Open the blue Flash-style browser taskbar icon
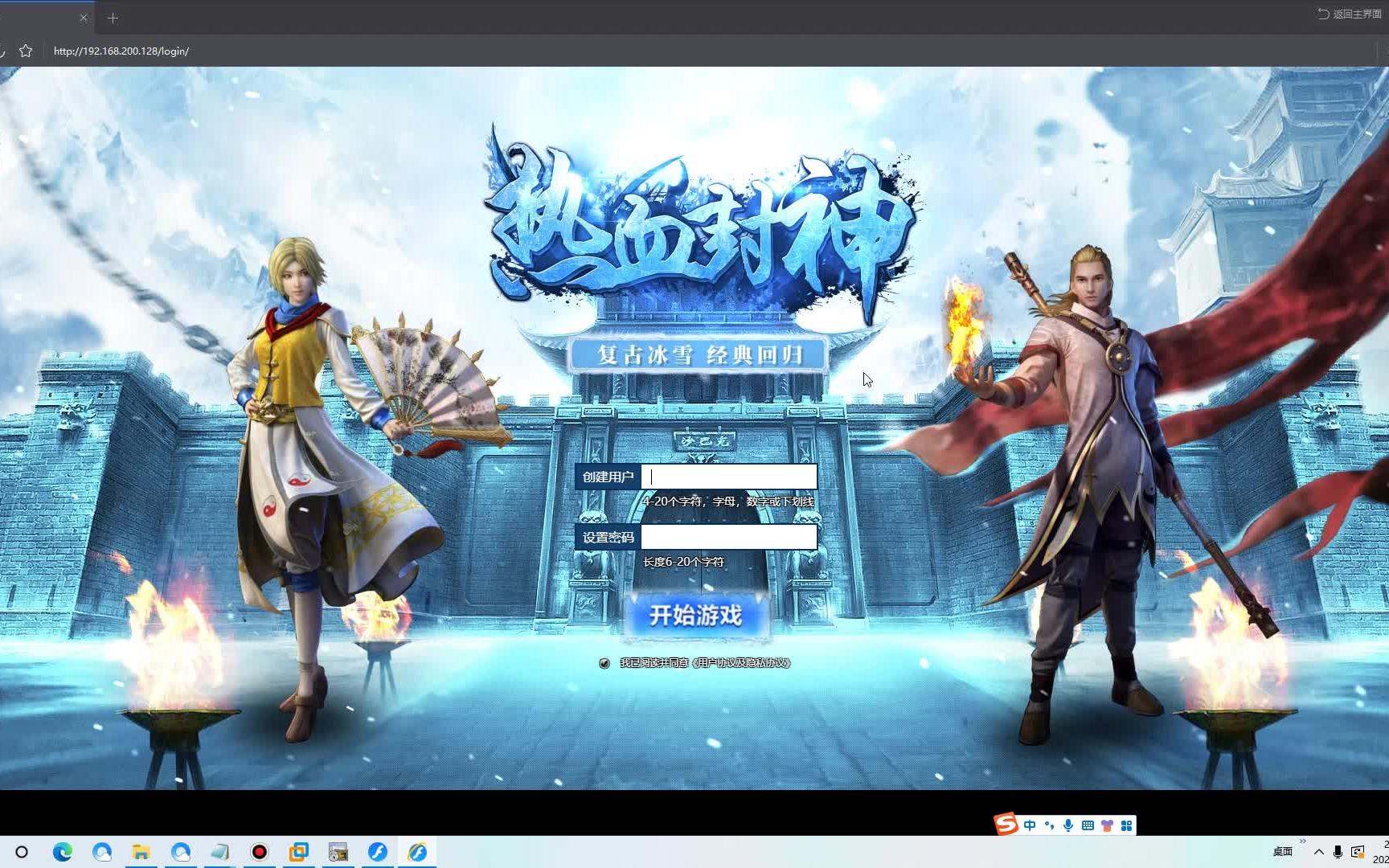Viewport: 1389px width, 868px height. 378,852
